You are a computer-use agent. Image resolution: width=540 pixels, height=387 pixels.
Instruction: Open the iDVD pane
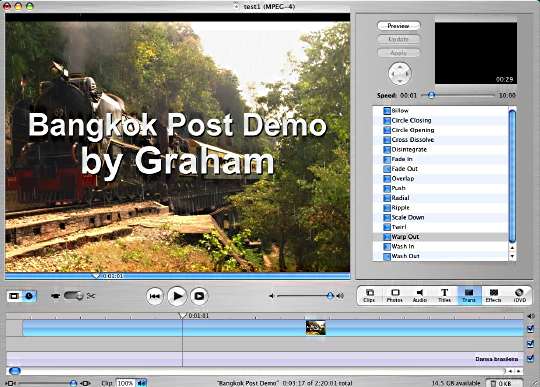click(x=519, y=295)
